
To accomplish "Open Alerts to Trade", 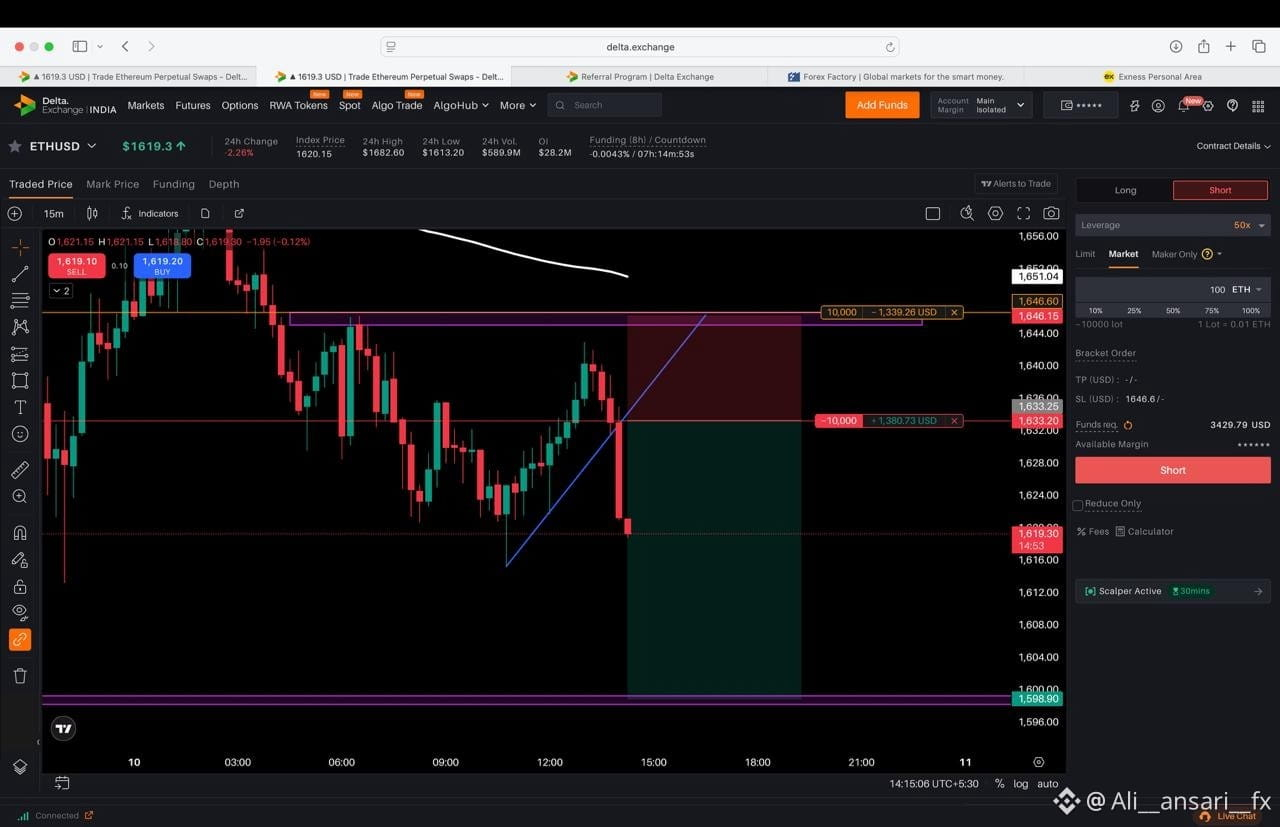I will coord(1016,184).
